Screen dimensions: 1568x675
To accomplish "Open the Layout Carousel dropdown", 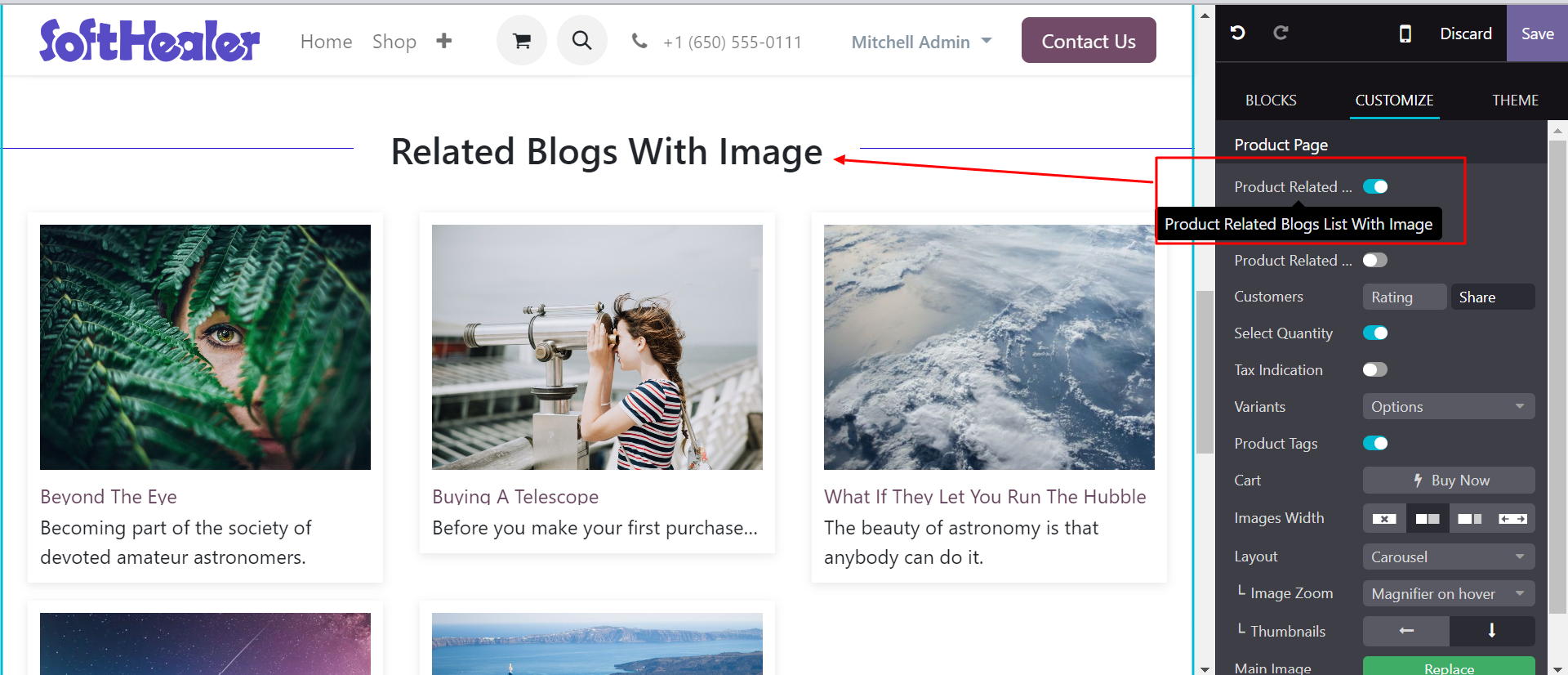I will click(1449, 557).
